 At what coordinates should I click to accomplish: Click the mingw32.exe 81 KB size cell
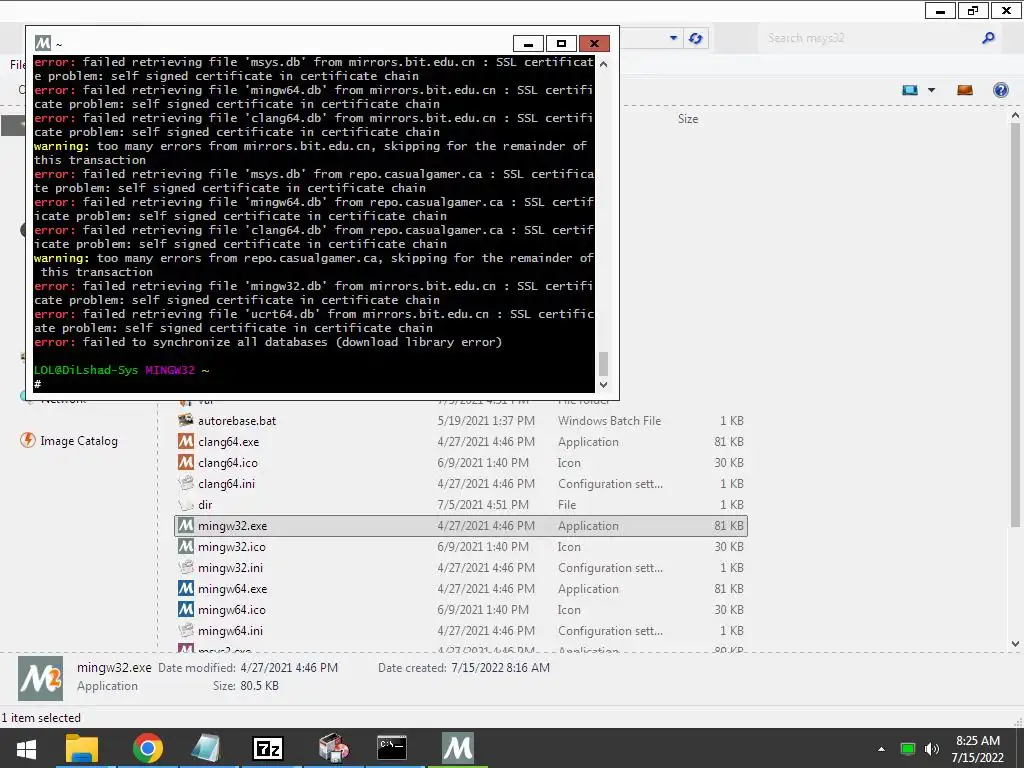click(729, 526)
